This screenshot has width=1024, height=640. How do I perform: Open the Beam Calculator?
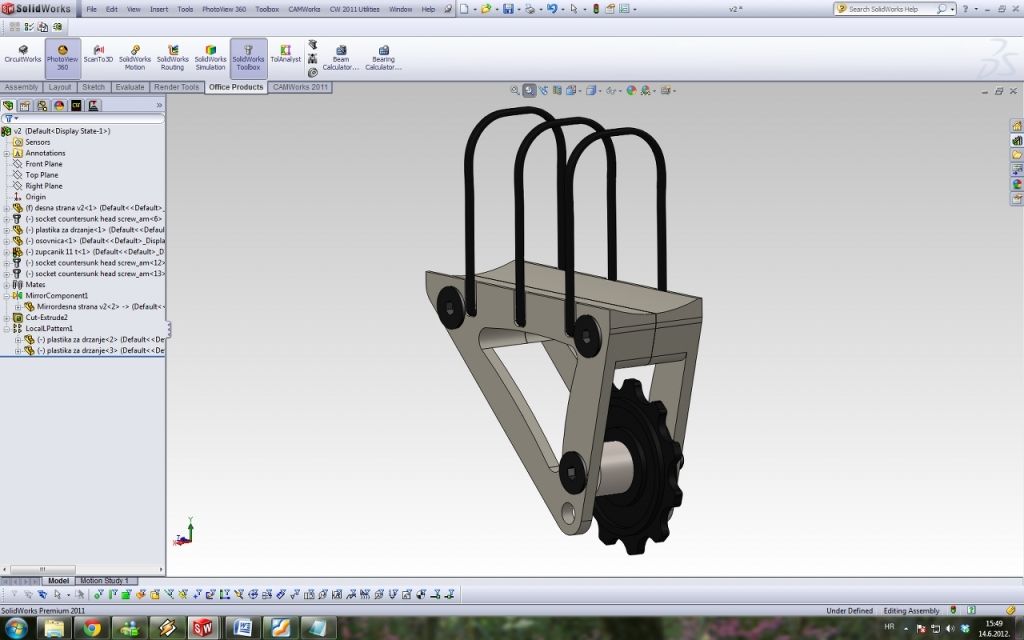[341, 58]
